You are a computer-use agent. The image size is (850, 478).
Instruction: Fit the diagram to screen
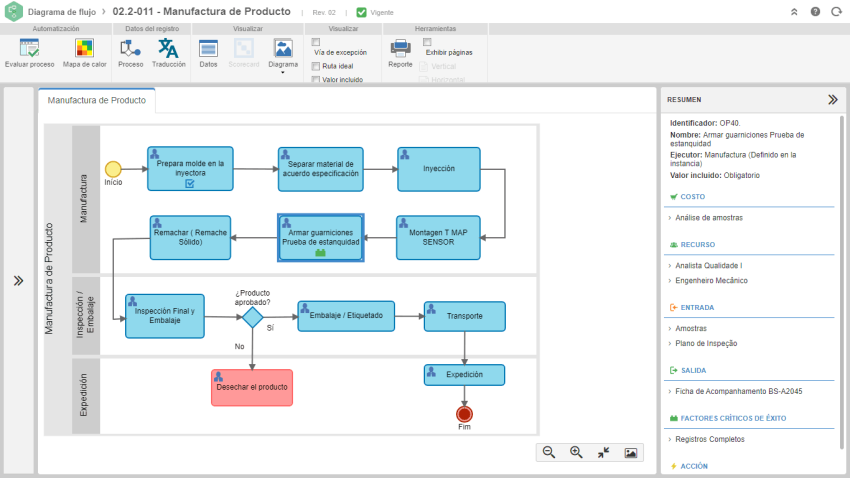point(603,453)
